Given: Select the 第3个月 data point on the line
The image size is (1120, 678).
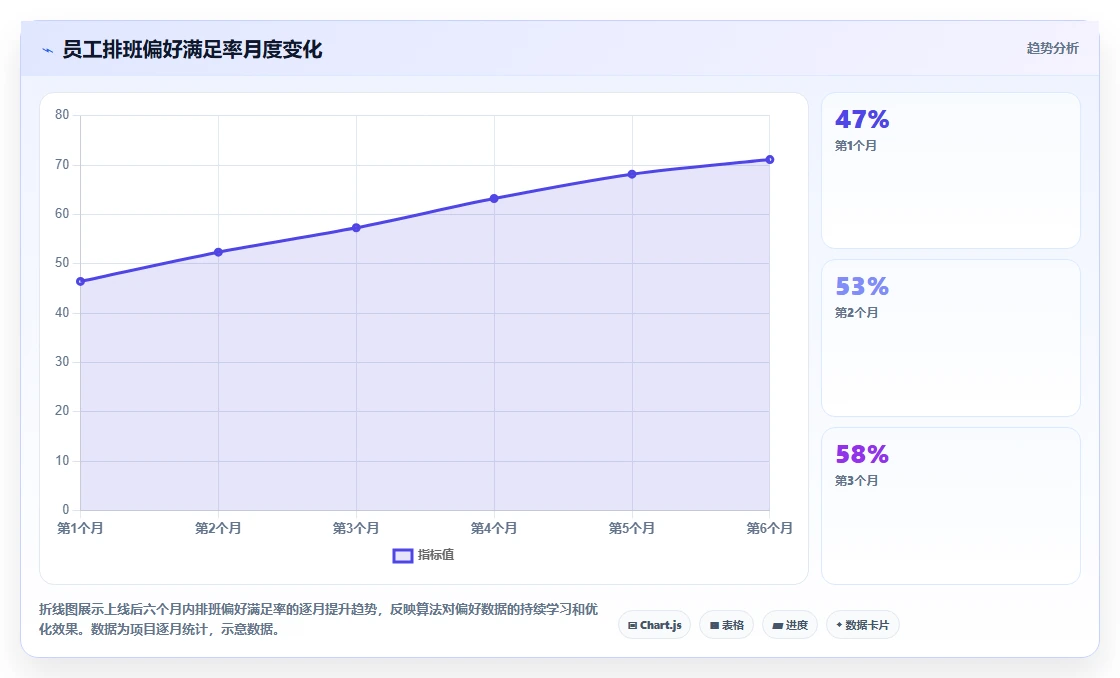Looking at the screenshot, I should pyautogui.click(x=356, y=228).
